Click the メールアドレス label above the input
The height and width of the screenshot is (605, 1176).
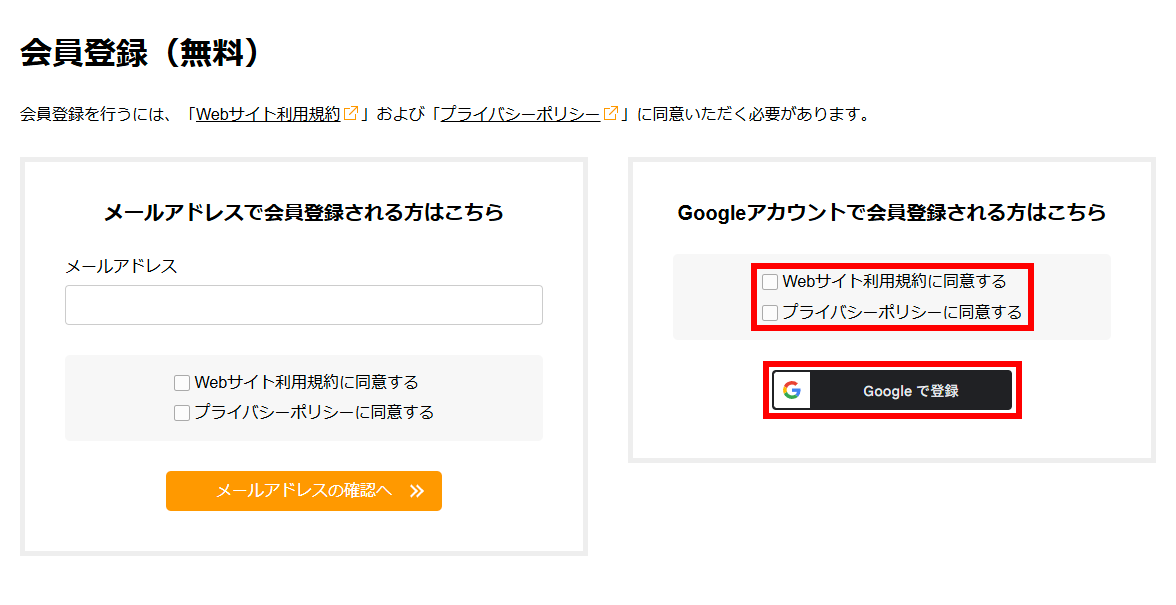pyautogui.click(x=121, y=266)
